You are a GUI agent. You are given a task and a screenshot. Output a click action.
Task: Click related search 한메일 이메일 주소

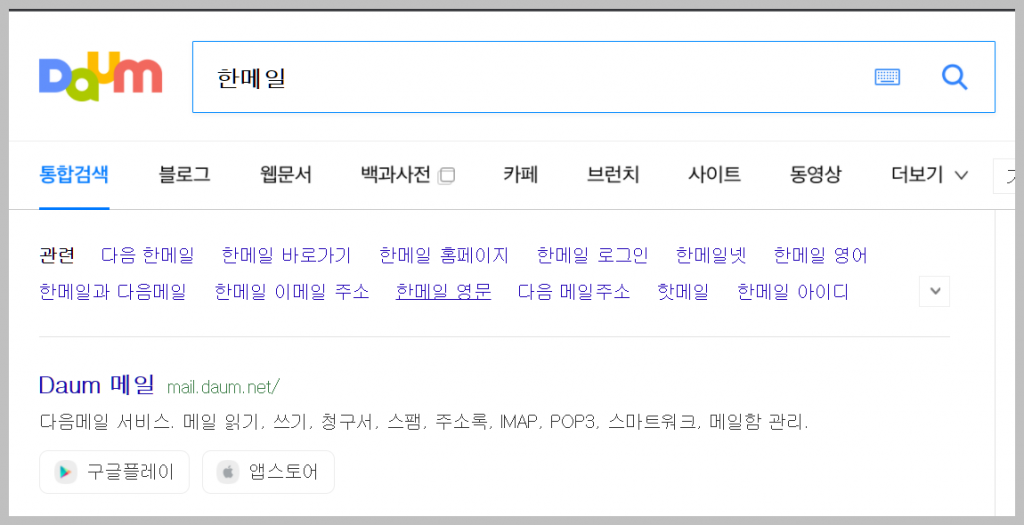click(x=291, y=291)
